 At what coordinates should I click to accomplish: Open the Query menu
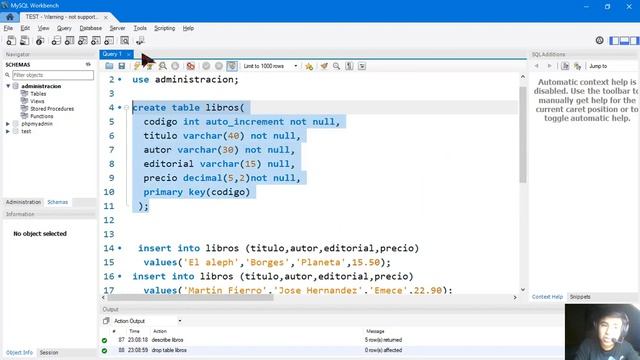point(64,28)
